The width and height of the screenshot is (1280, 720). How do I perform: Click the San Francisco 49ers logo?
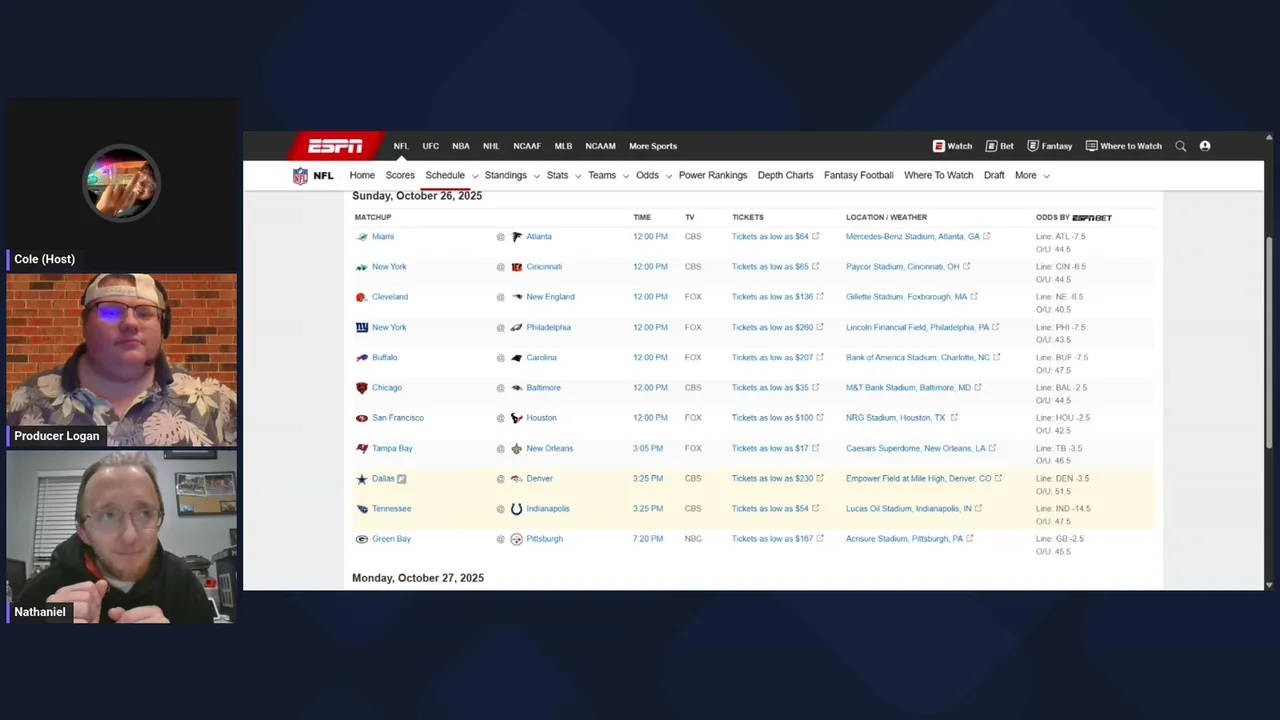(x=362, y=418)
